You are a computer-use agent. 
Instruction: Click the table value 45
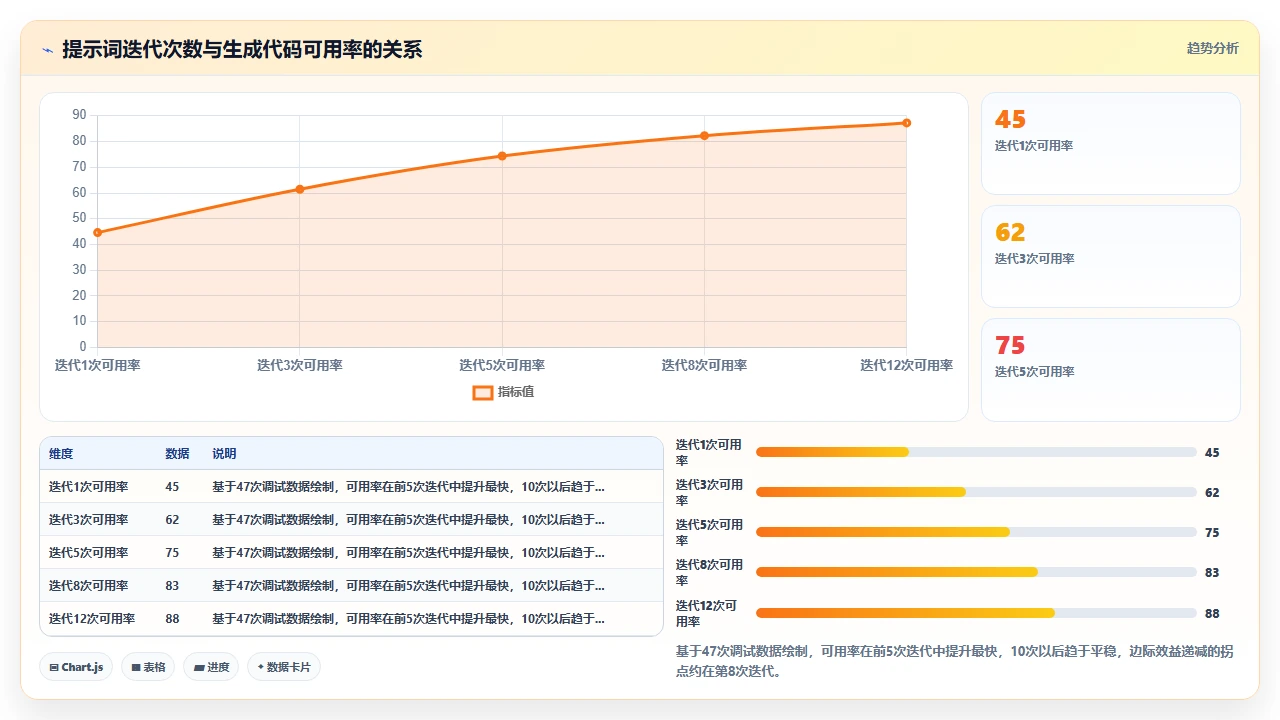(x=172, y=487)
